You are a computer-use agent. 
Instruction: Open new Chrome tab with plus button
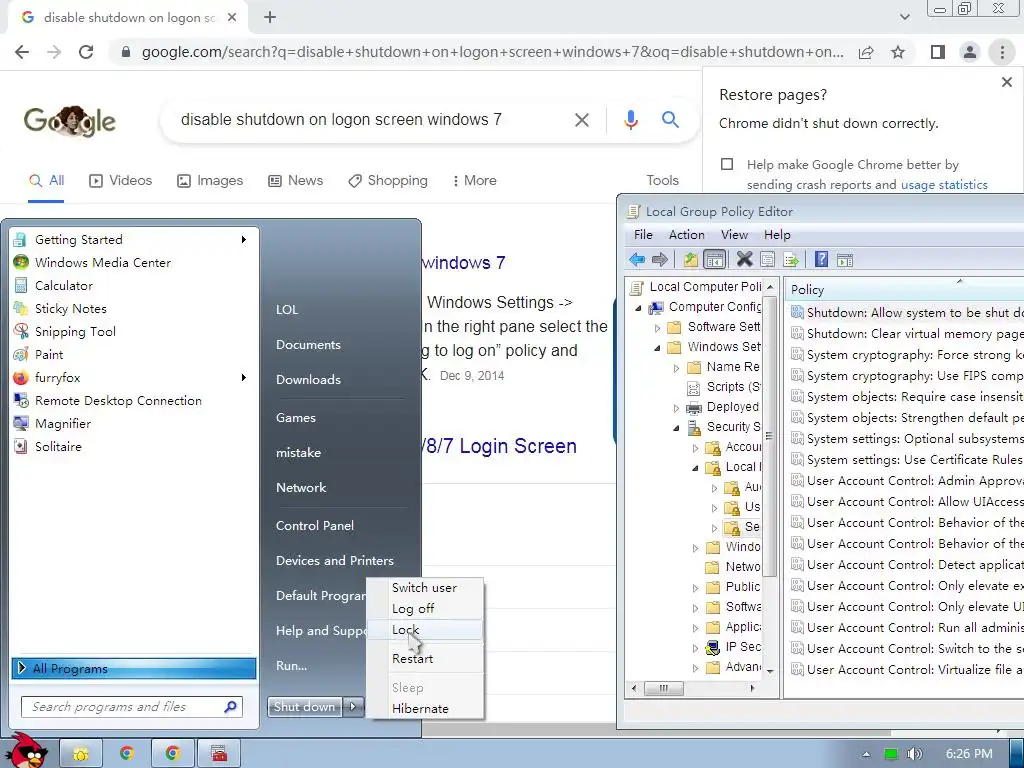[x=270, y=18]
